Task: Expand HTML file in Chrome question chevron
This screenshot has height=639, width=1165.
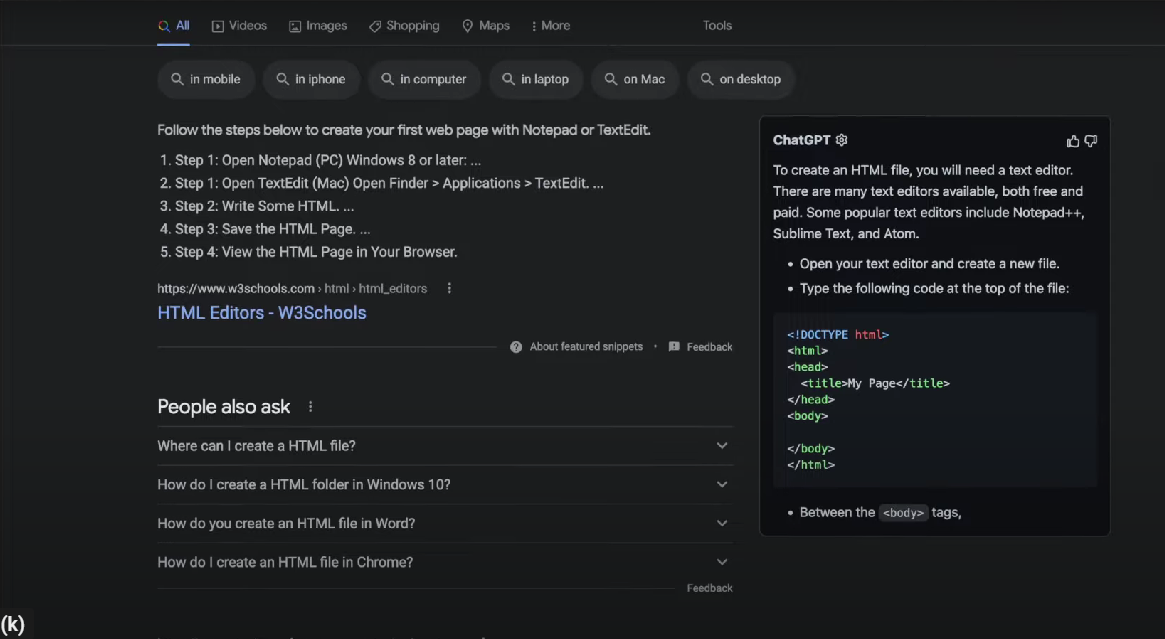Action: click(x=721, y=562)
